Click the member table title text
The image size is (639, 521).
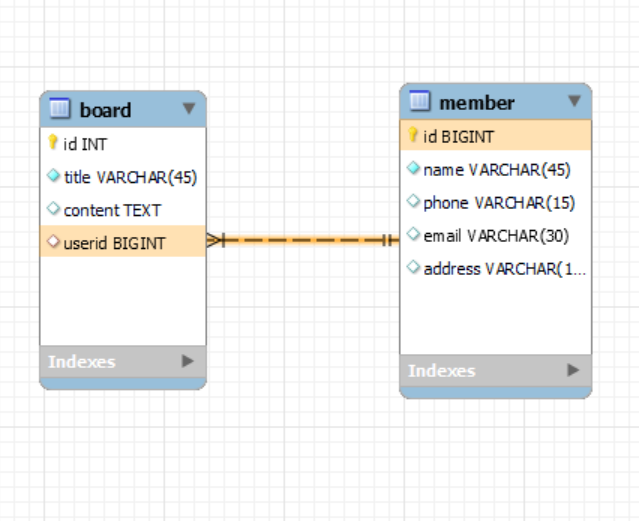click(x=477, y=102)
